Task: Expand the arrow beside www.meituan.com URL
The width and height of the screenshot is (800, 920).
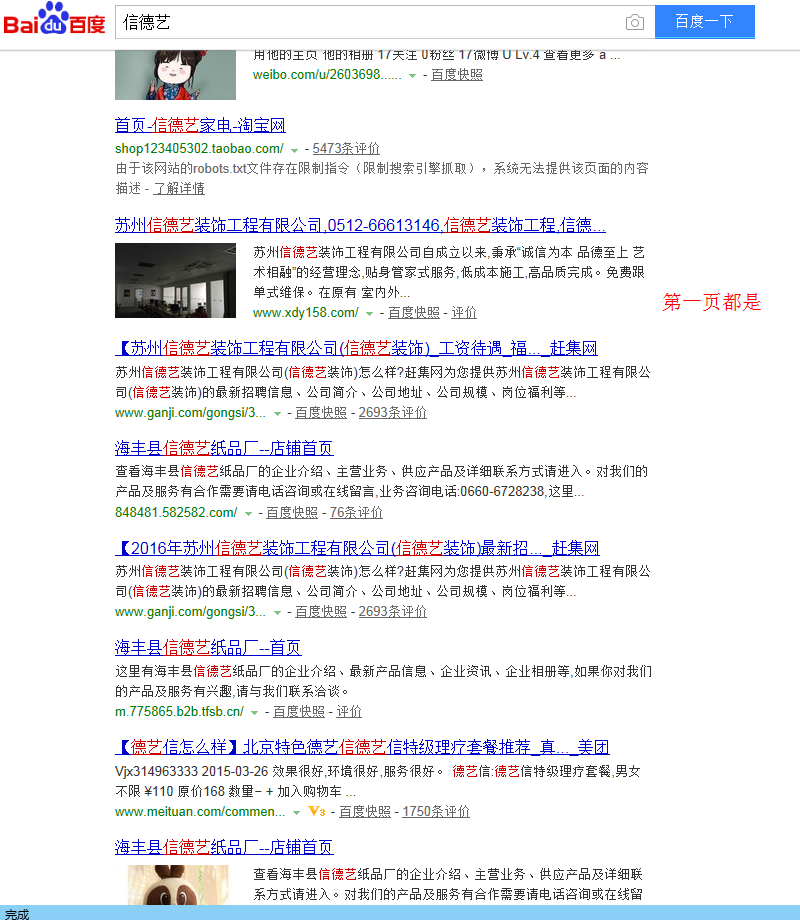Action: pyautogui.click(x=296, y=813)
